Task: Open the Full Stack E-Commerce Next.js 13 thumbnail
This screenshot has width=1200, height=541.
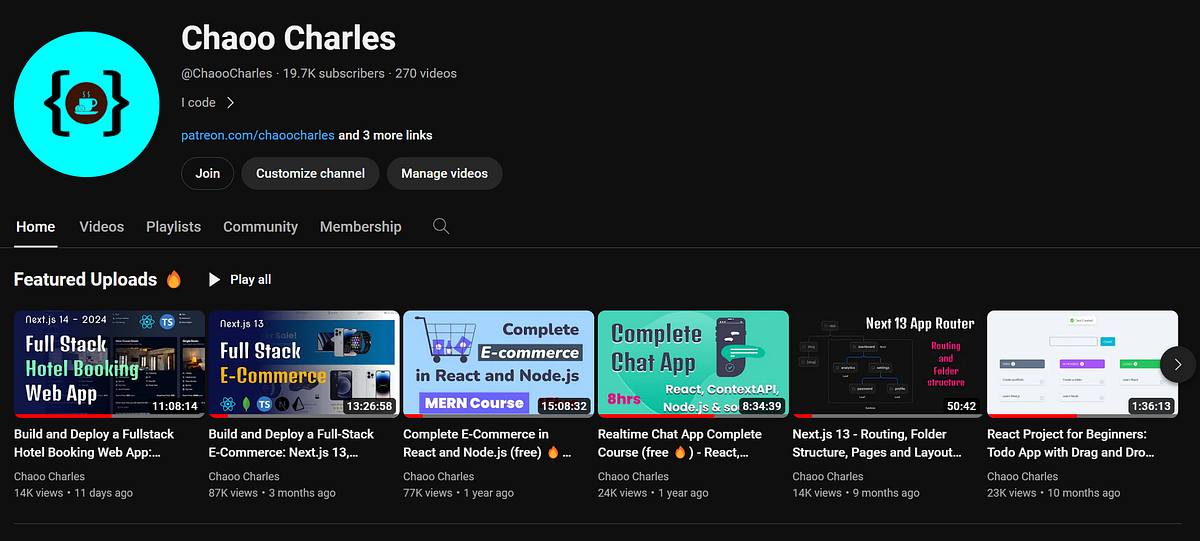Action: (304, 363)
